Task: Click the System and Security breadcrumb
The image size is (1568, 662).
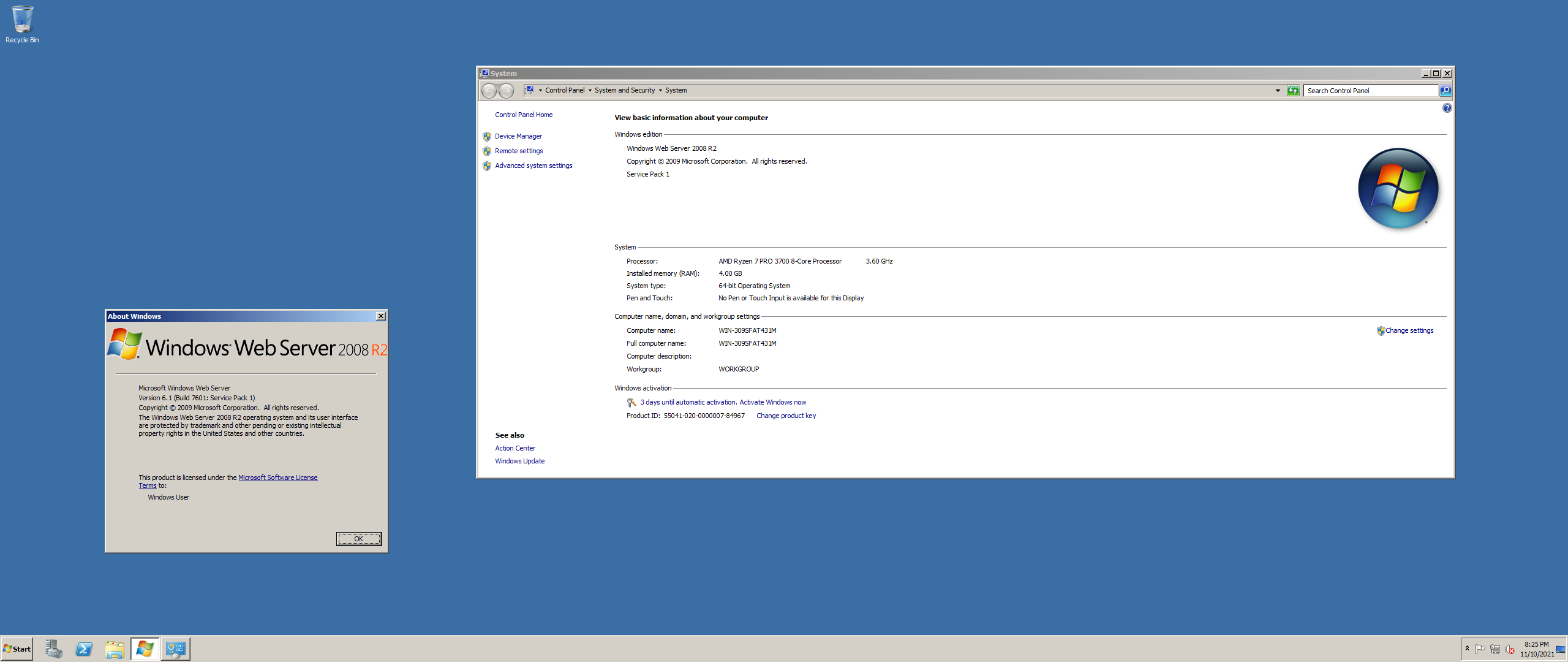Action: [x=625, y=91]
